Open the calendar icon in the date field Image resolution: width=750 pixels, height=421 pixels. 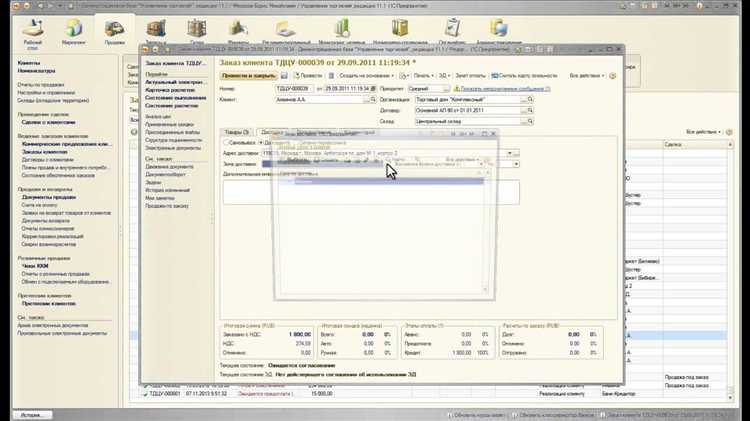tap(373, 89)
